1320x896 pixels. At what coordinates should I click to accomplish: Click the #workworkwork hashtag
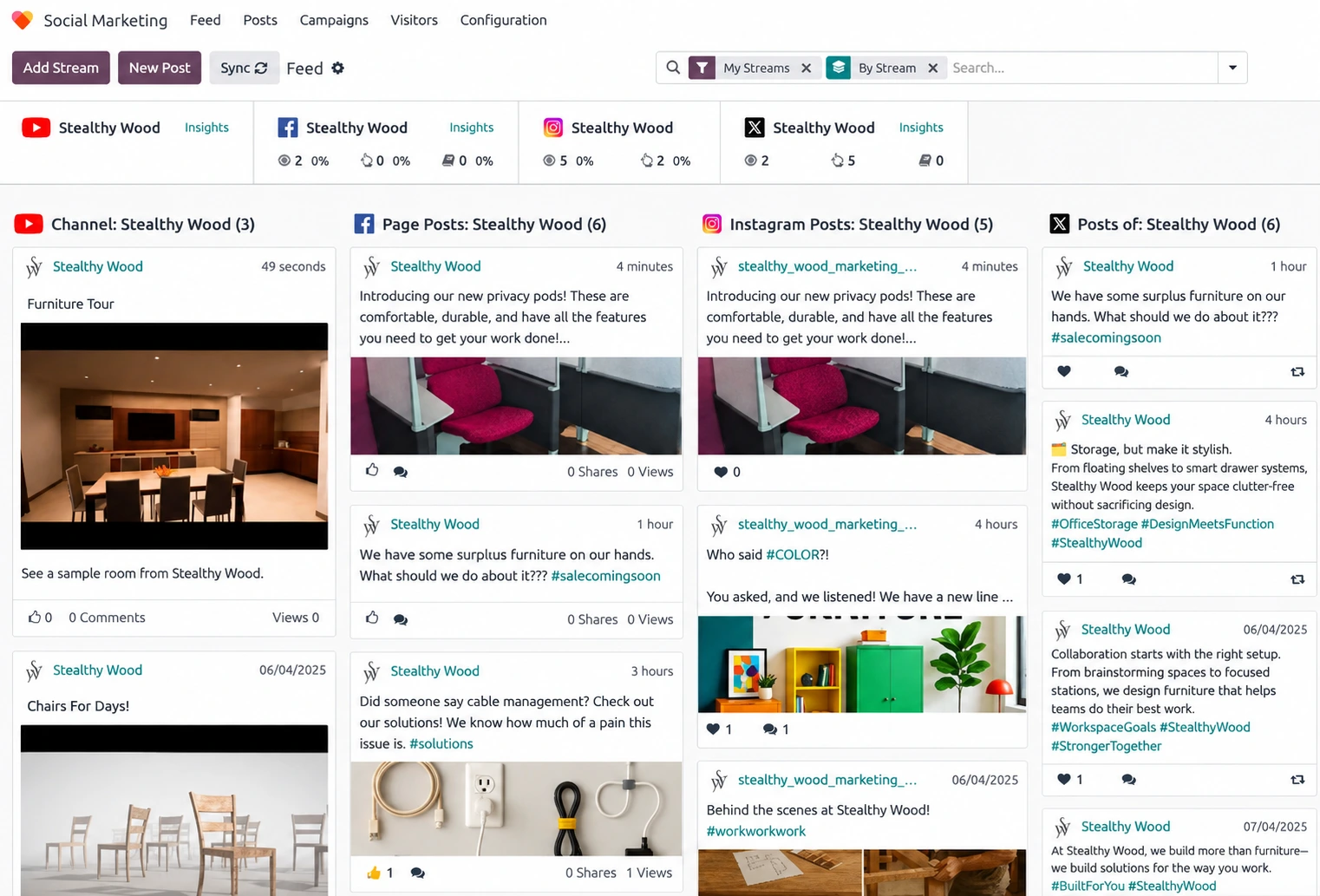(x=756, y=831)
